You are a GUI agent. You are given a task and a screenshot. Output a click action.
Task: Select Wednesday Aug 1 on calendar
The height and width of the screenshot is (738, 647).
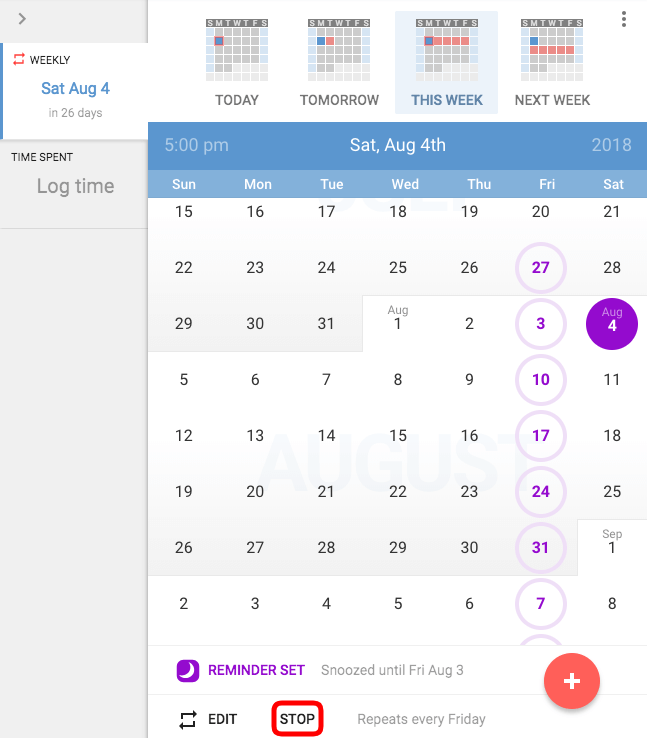398,324
